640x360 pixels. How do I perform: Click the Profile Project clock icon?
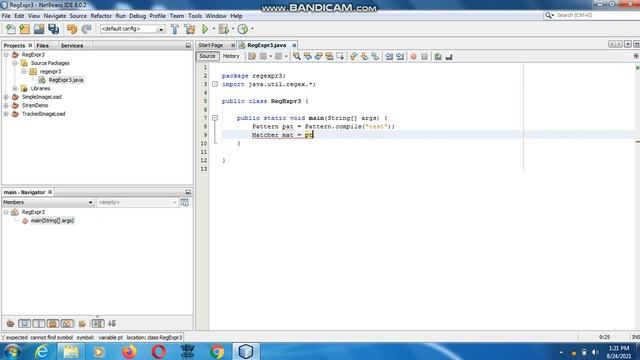243,29
